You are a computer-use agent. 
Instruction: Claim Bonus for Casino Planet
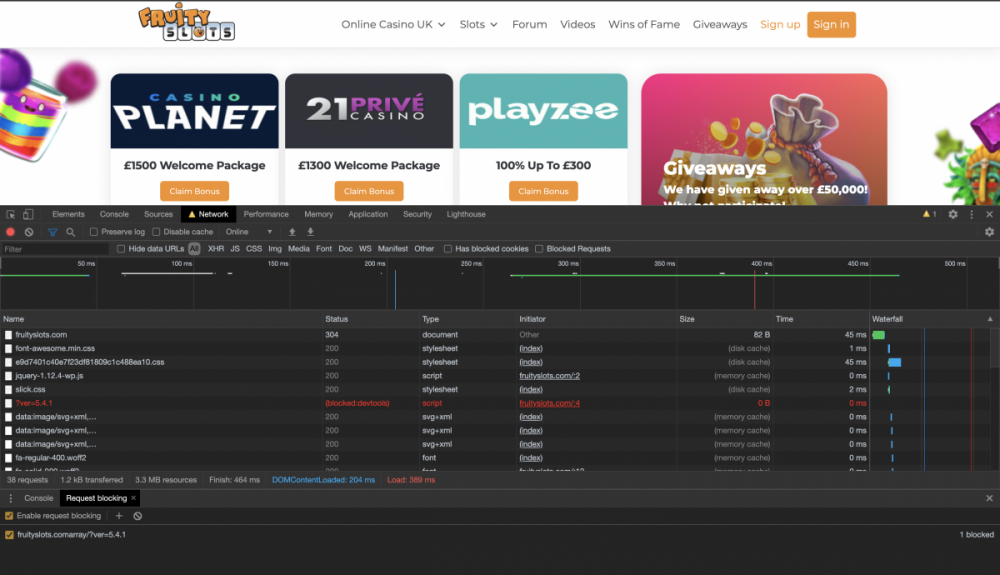point(195,191)
